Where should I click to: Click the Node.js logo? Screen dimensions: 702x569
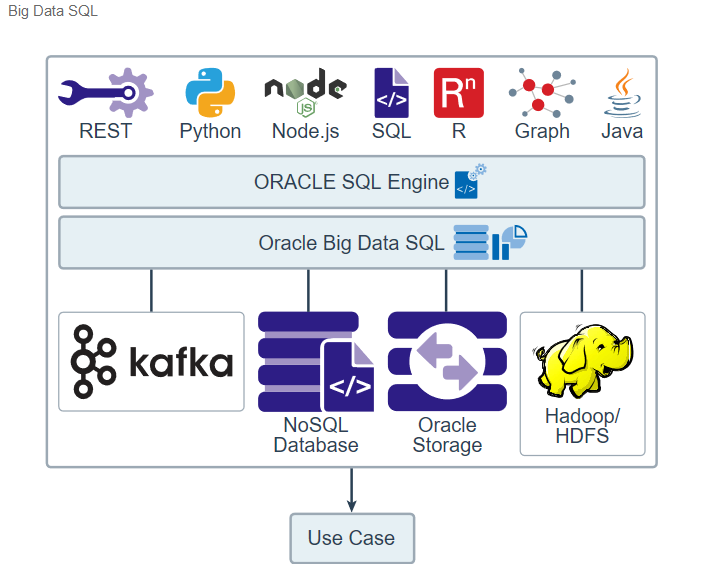coord(306,92)
